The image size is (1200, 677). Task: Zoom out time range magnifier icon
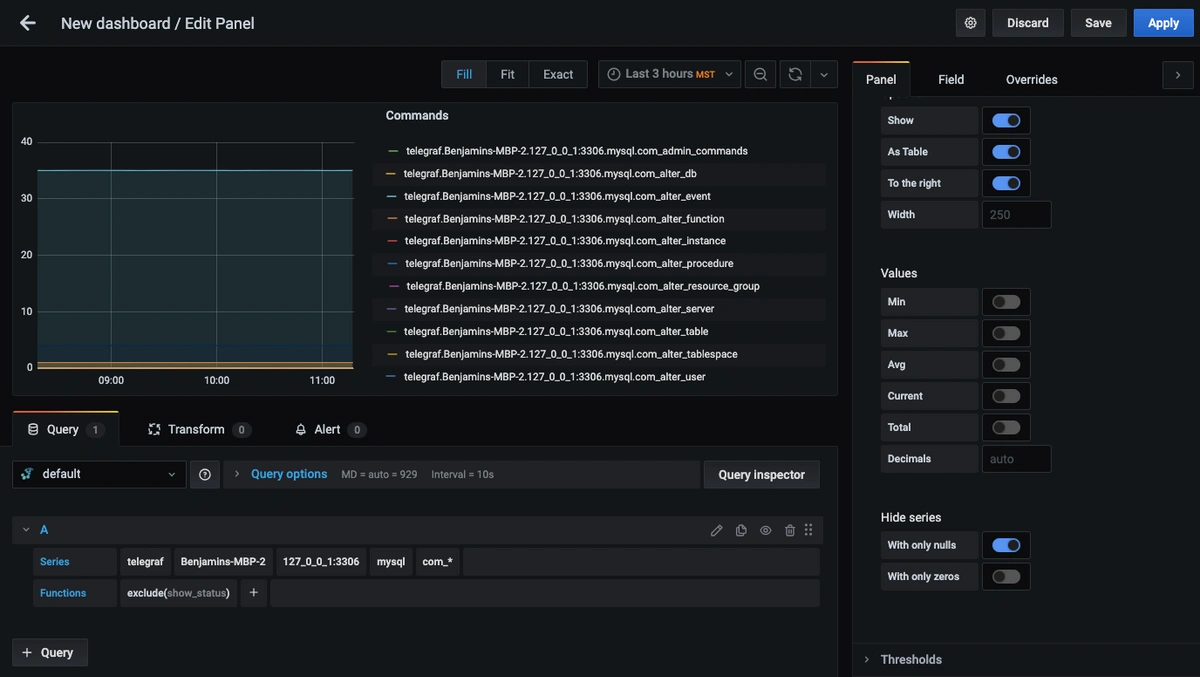[761, 74]
